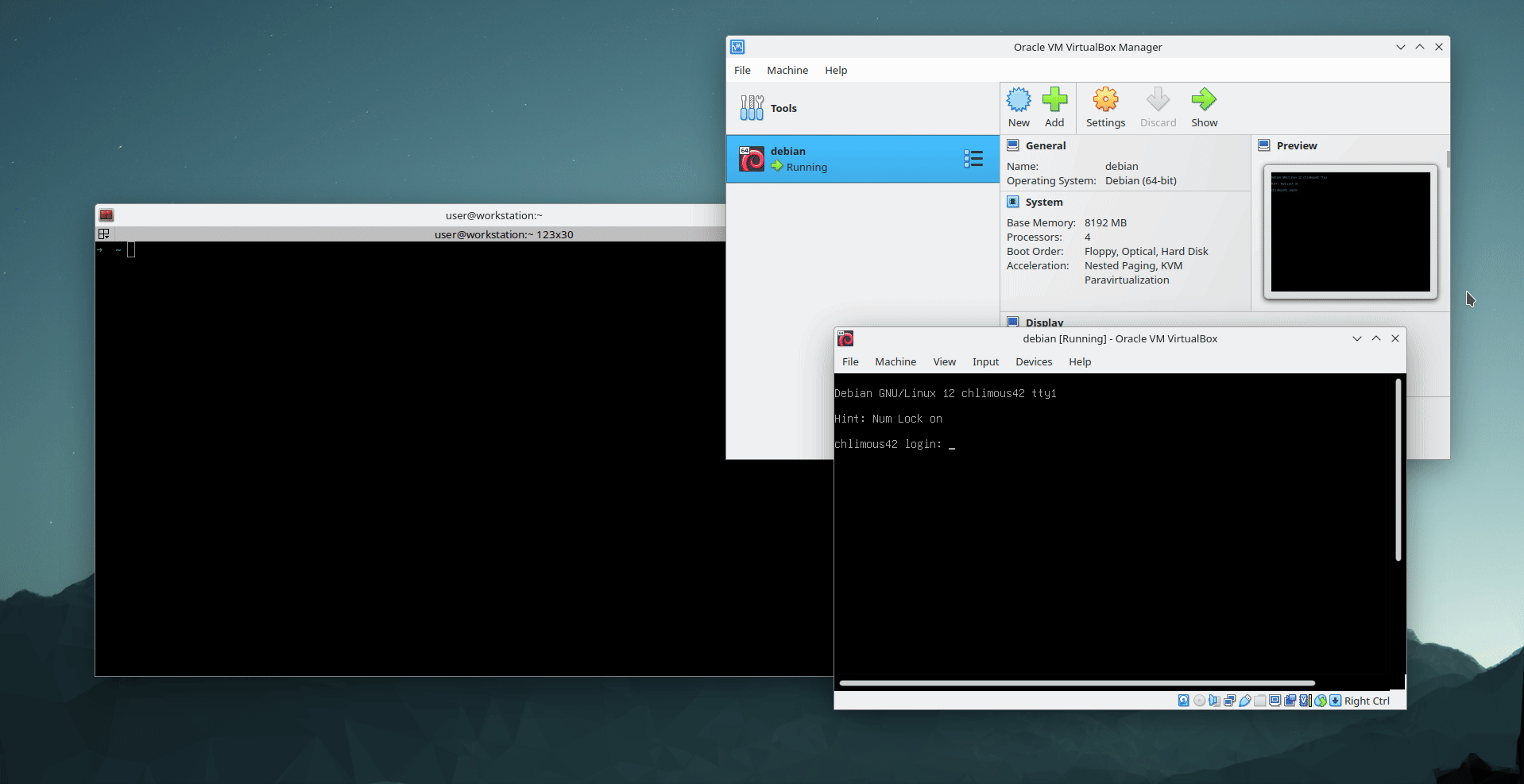The width and height of the screenshot is (1524, 784).
Task: Click the CPU virtualization status icon
Action: [x=1305, y=701]
